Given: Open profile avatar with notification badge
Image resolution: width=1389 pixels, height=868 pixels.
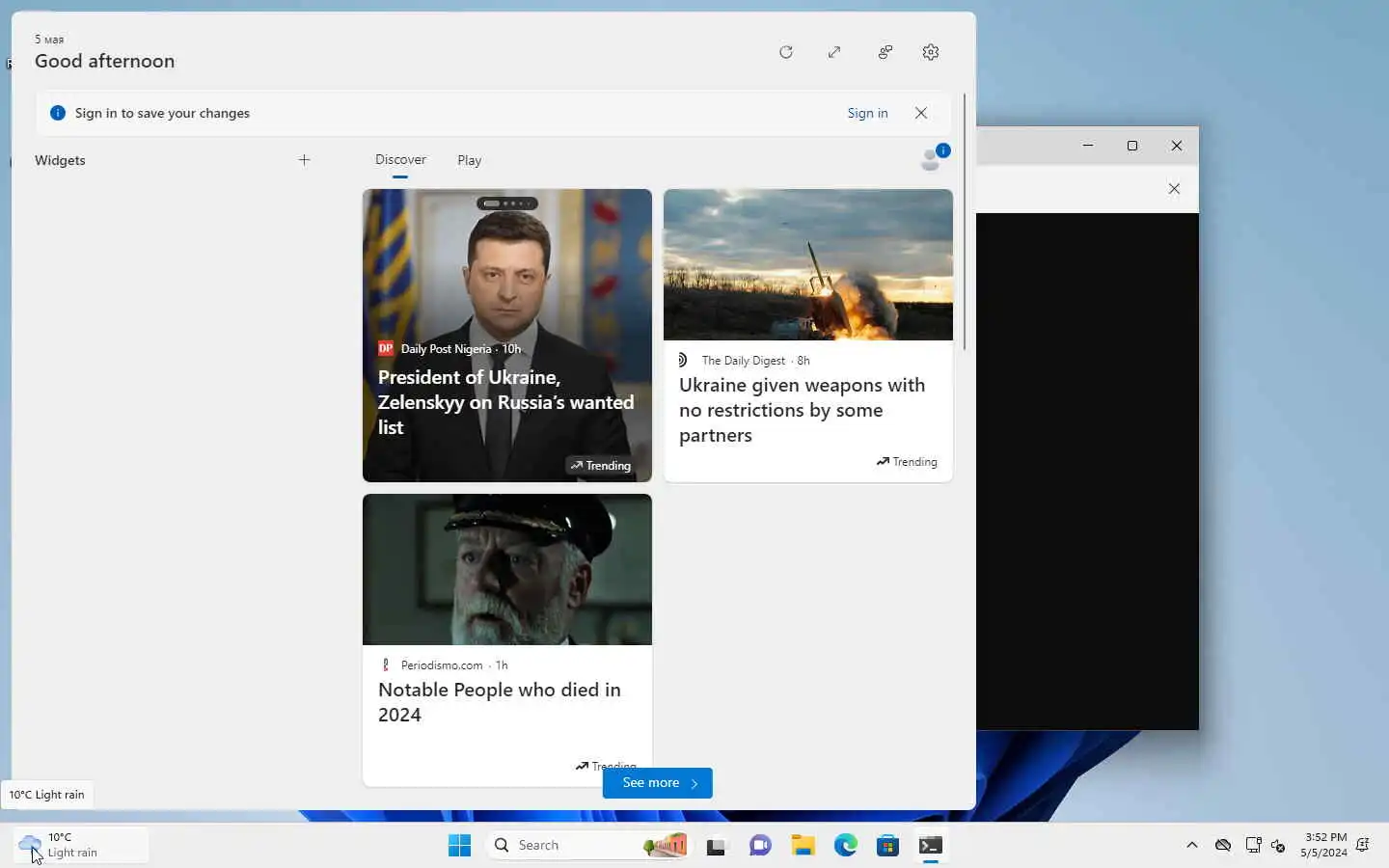Looking at the screenshot, I should 934,158.
